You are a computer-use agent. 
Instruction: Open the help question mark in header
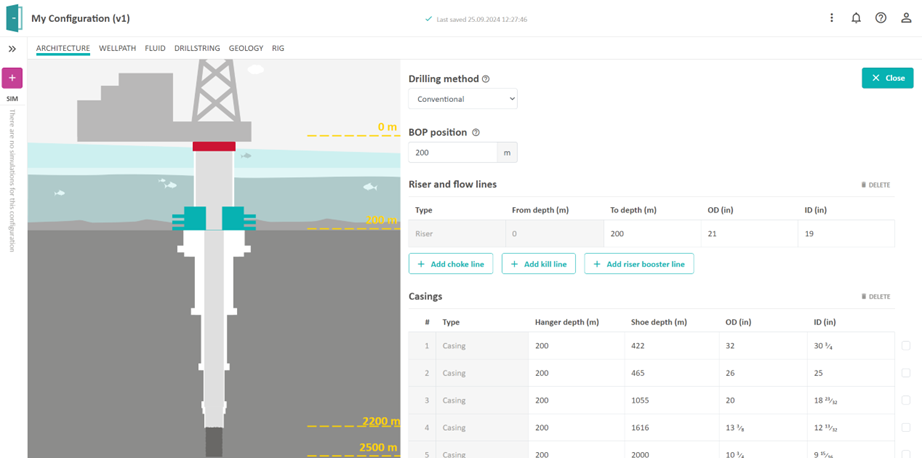[881, 18]
